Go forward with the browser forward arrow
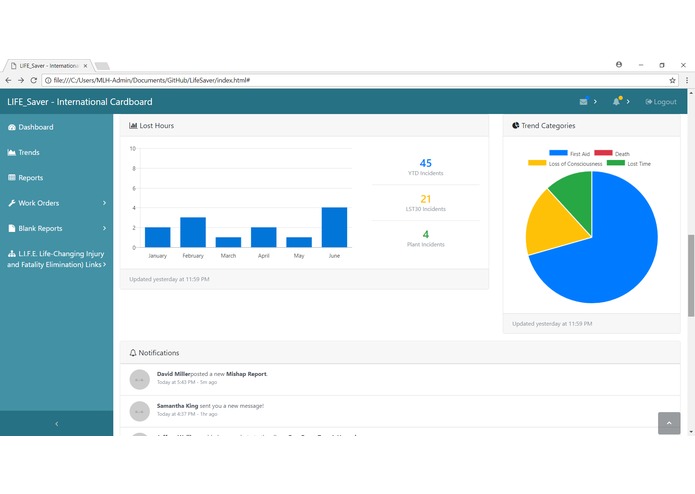 pos(21,80)
